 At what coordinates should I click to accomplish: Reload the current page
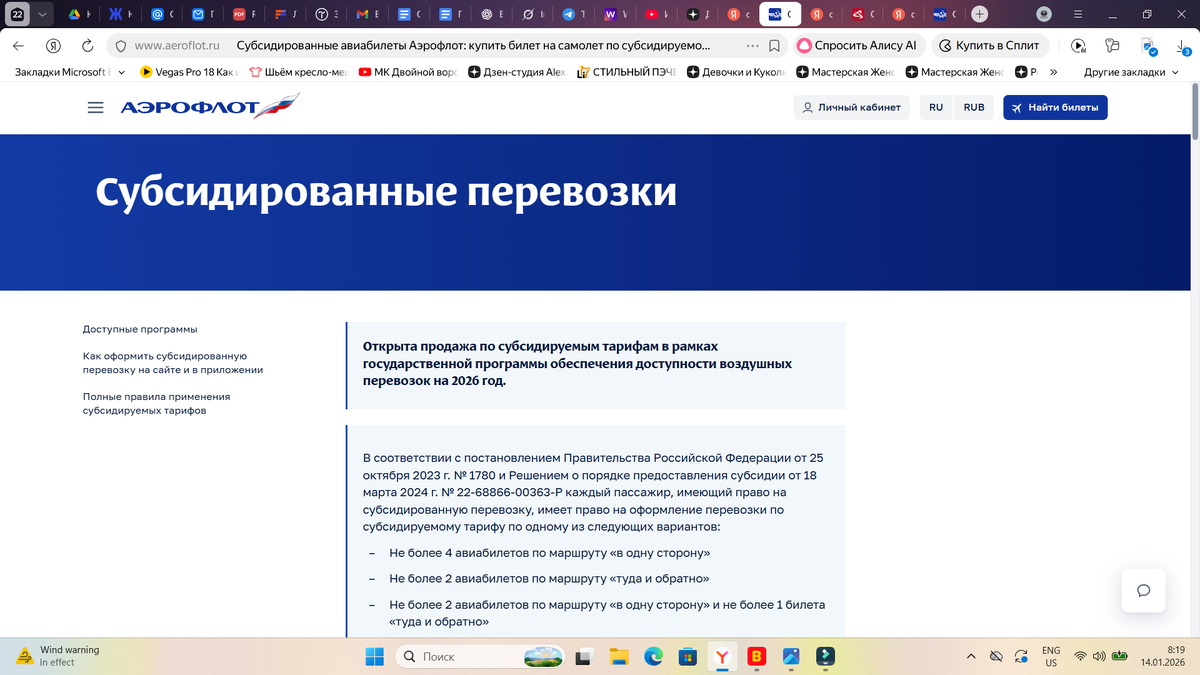click(87, 46)
